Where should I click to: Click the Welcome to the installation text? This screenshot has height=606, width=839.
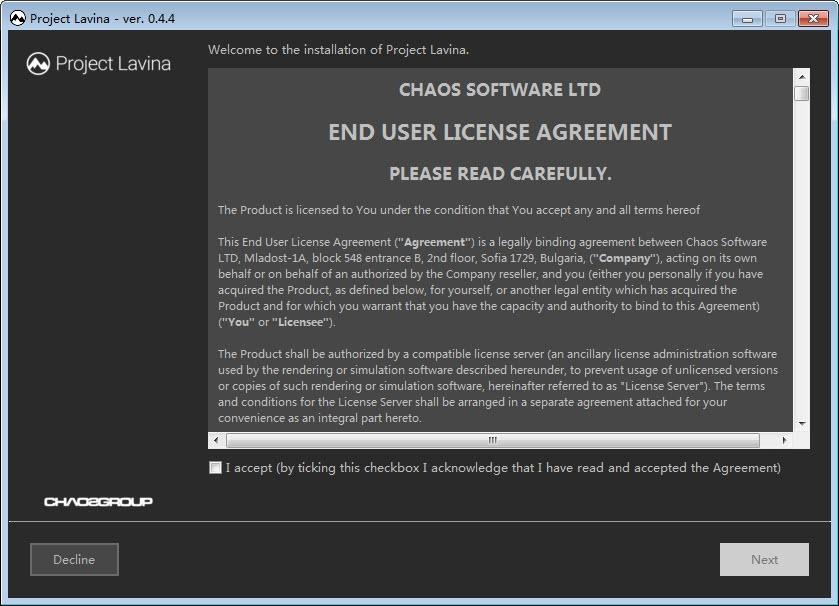338,50
